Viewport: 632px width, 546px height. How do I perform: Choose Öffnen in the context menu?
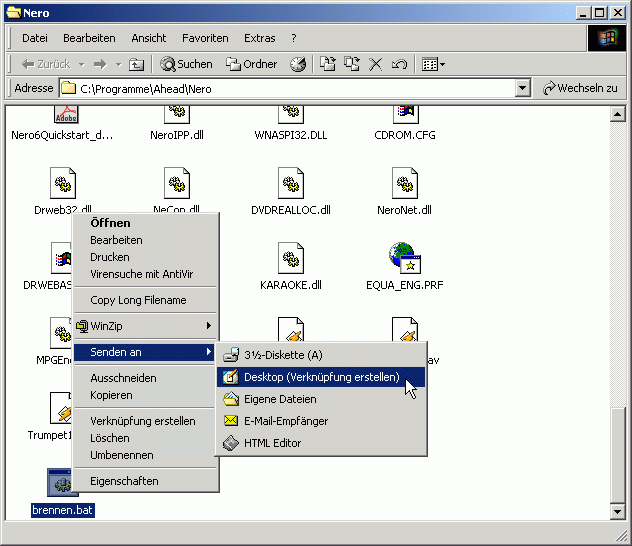coord(146,223)
